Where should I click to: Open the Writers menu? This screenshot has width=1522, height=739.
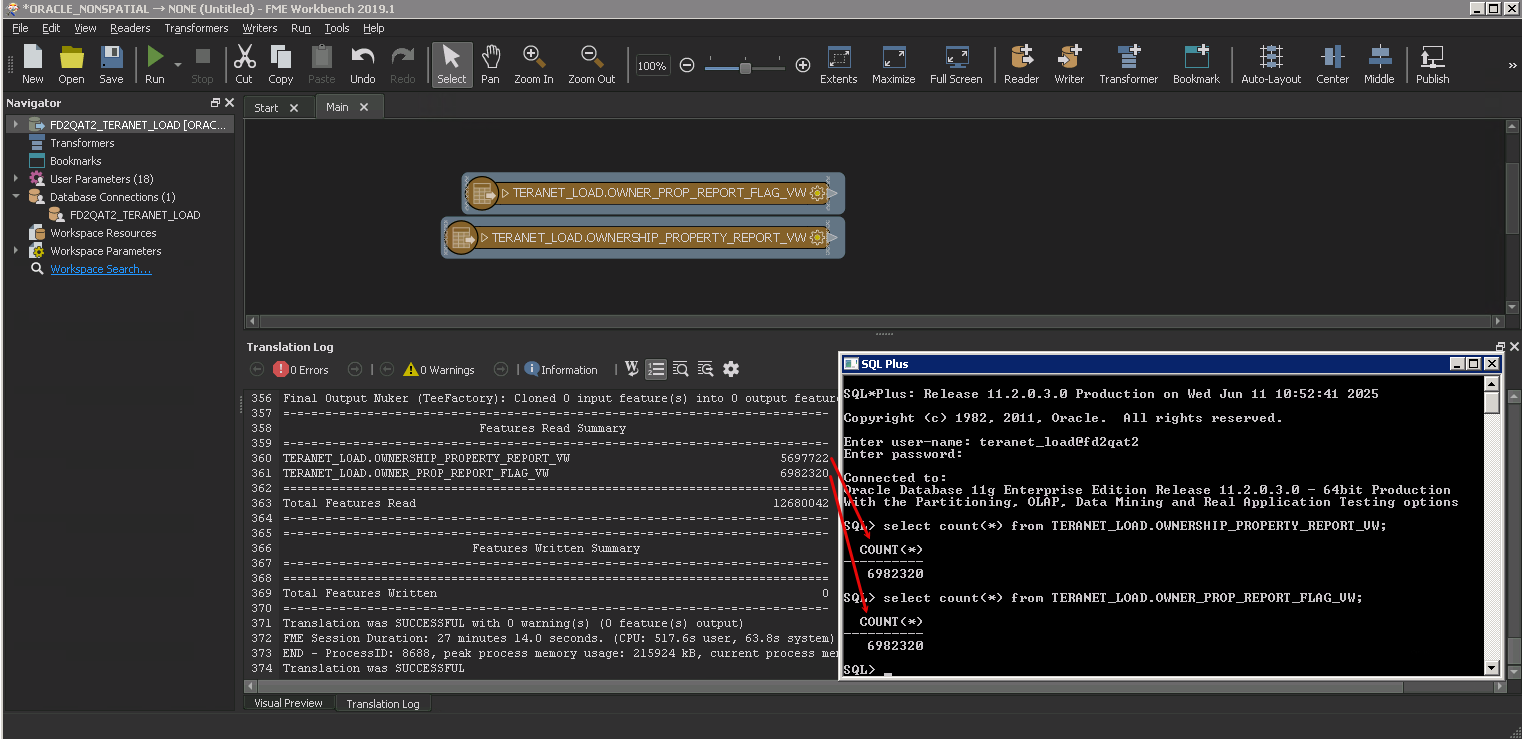coord(260,28)
